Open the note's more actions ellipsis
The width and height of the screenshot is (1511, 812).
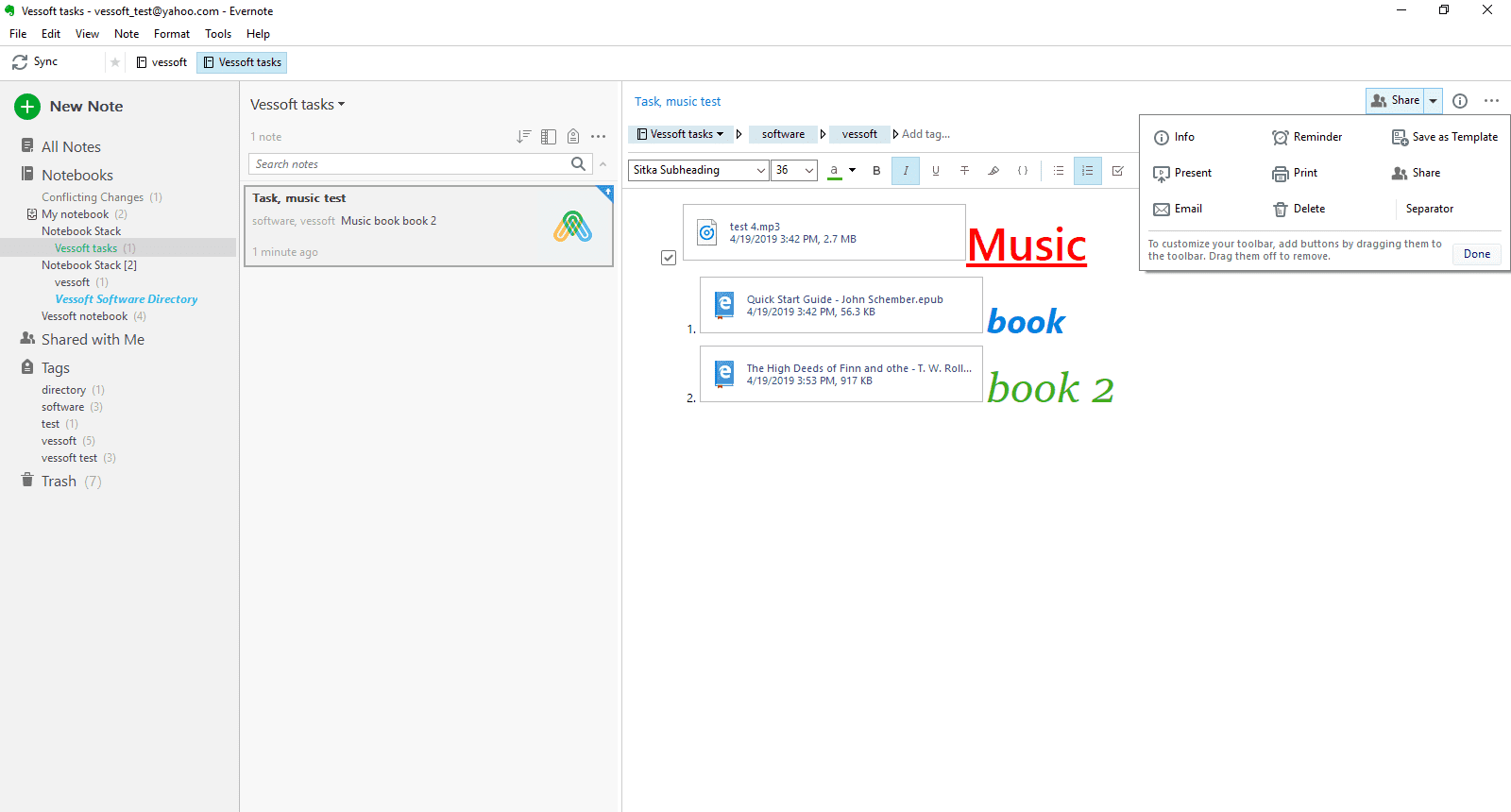(x=1491, y=101)
